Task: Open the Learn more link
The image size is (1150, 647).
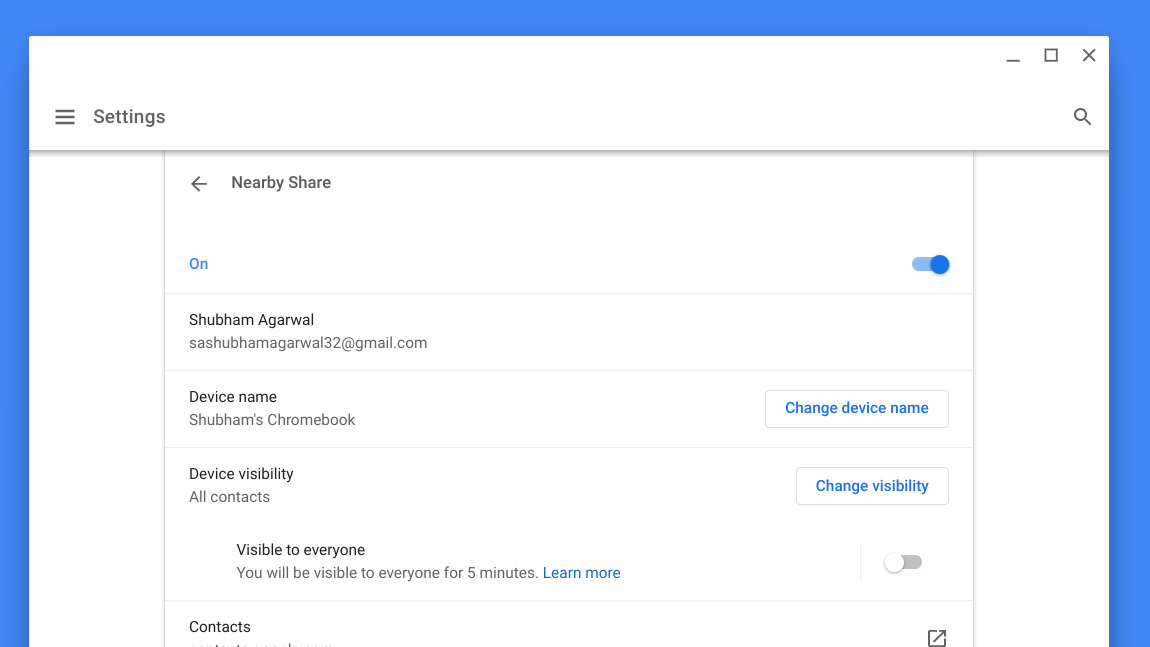Action: (x=582, y=573)
